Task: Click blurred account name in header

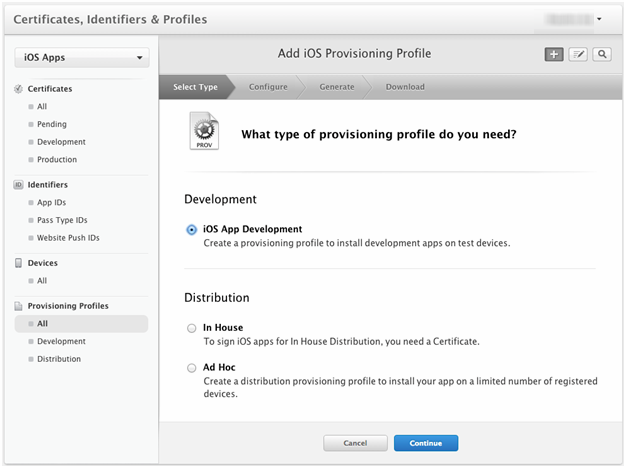Action: point(569,19)
